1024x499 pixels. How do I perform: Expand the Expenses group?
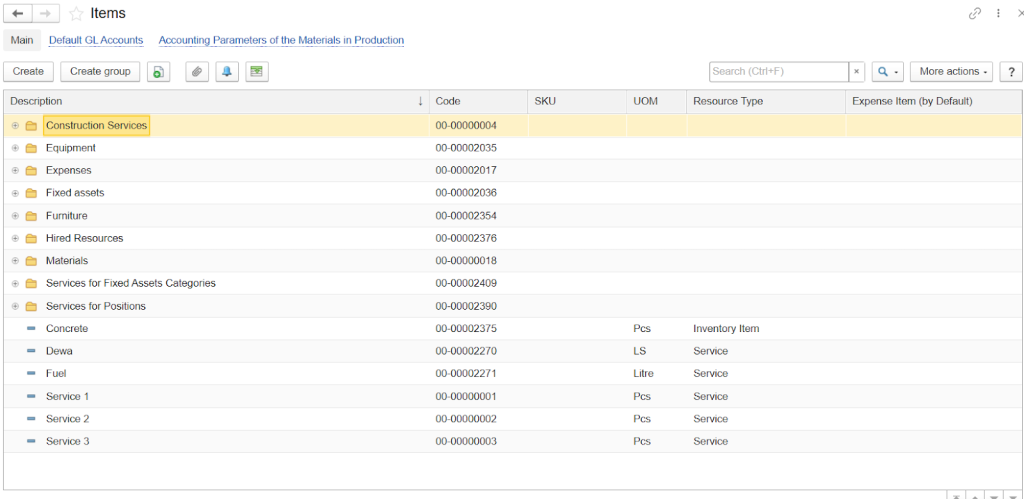pos(15,170)
